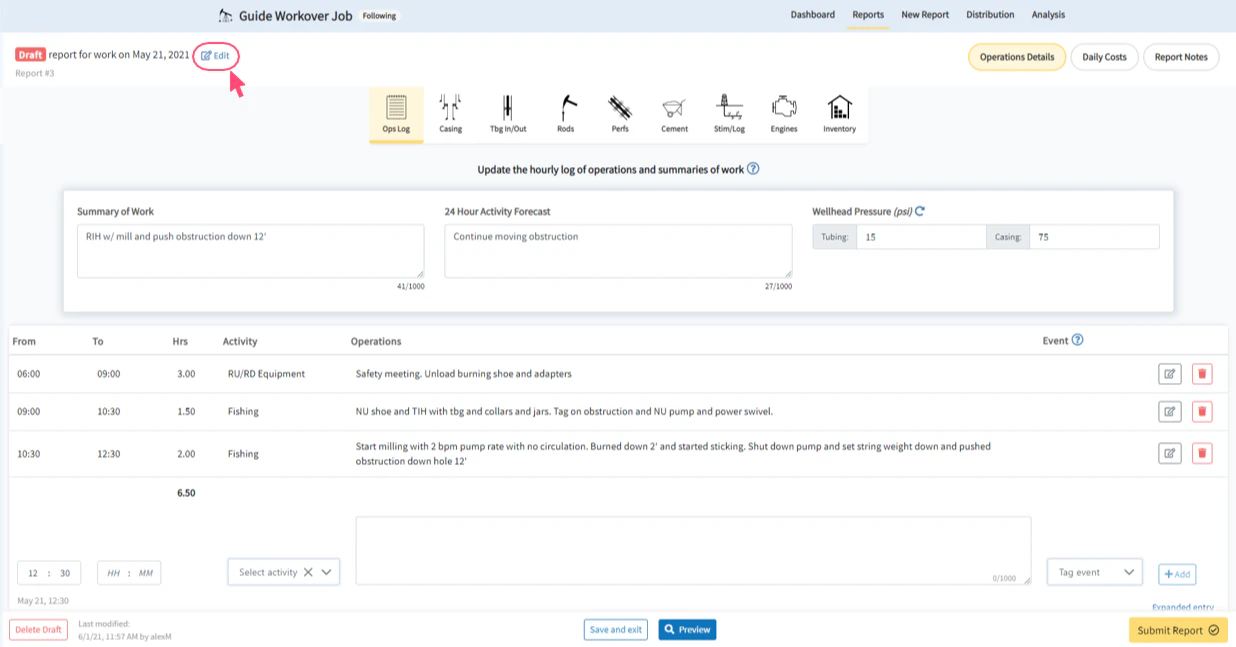The height and width of the screenshot is (647, 1236).
Task: Click the Submit Report button
Action: coord(1178,630)
